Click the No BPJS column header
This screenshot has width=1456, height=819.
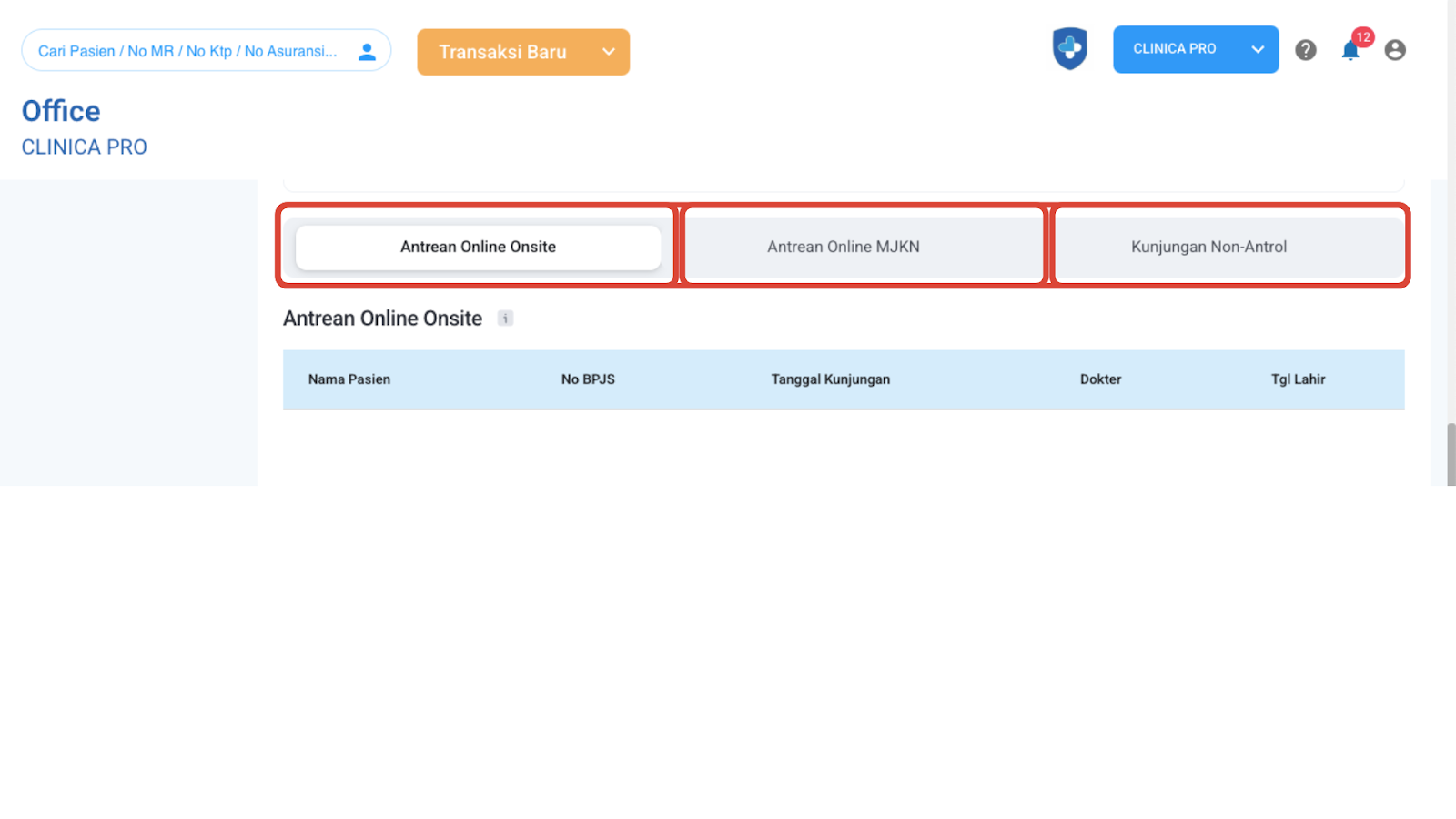coord(588,379)
